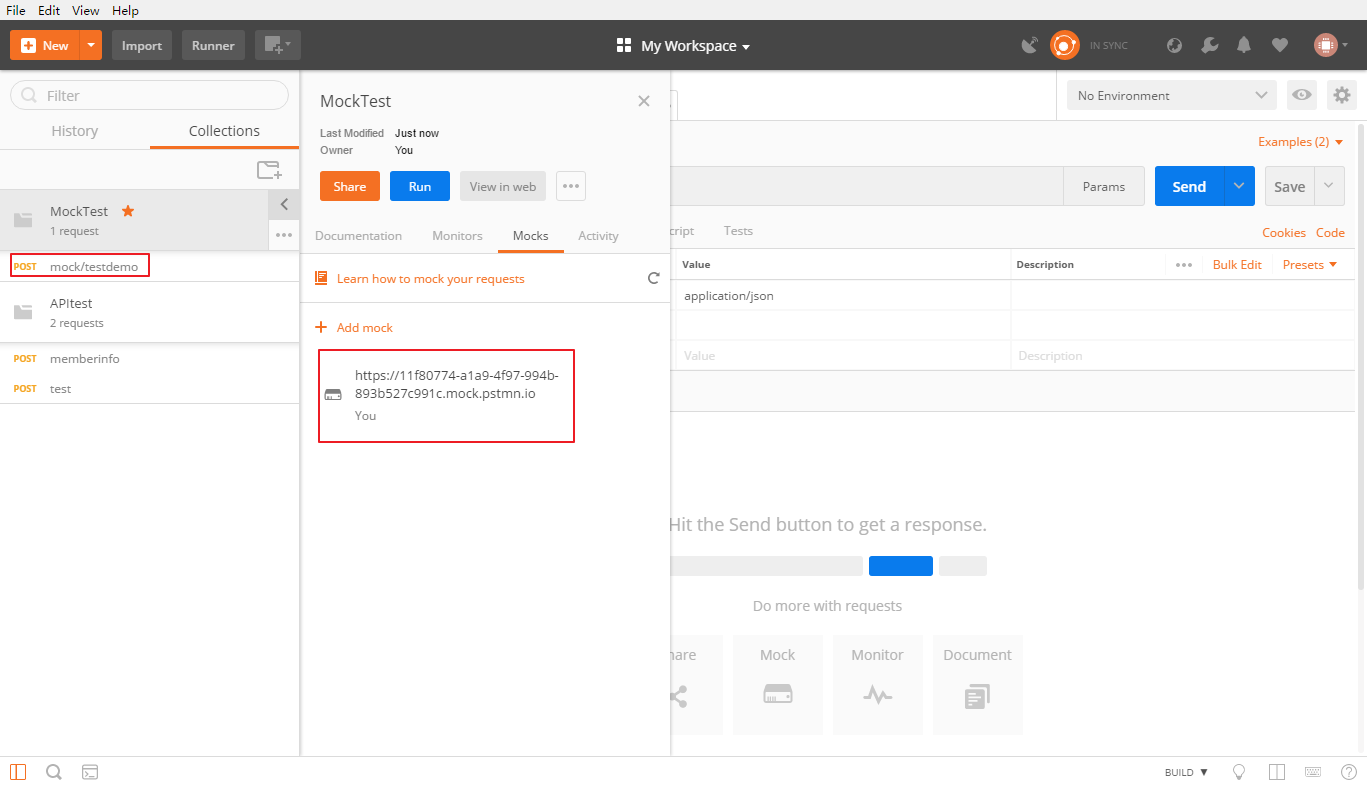Select the APItest collection
This screenshot has height=787, width=1367.
tap(150, 312)
